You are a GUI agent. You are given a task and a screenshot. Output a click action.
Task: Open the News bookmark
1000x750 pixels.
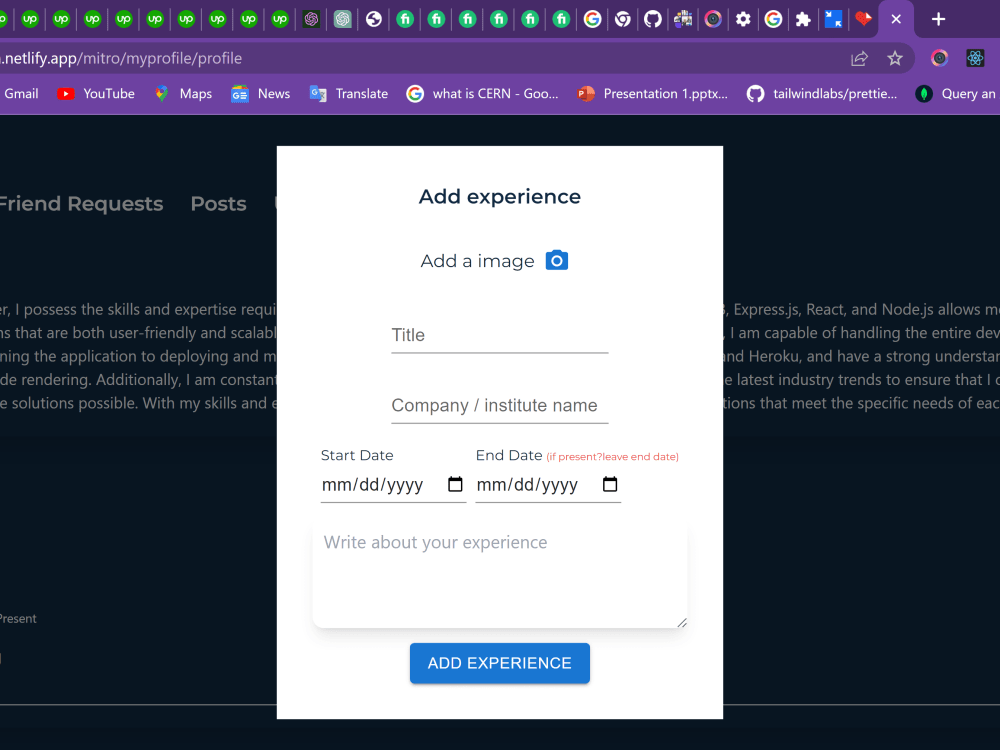(260, 94)
